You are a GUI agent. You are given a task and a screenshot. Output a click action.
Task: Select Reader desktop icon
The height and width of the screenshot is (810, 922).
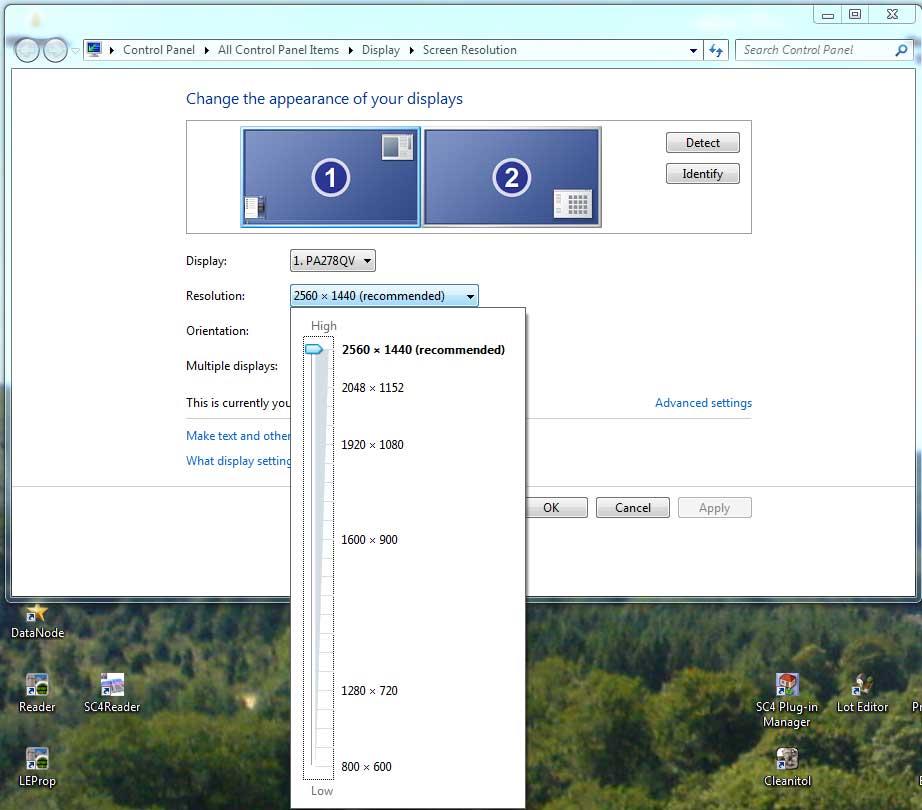[x=36, y=693]
